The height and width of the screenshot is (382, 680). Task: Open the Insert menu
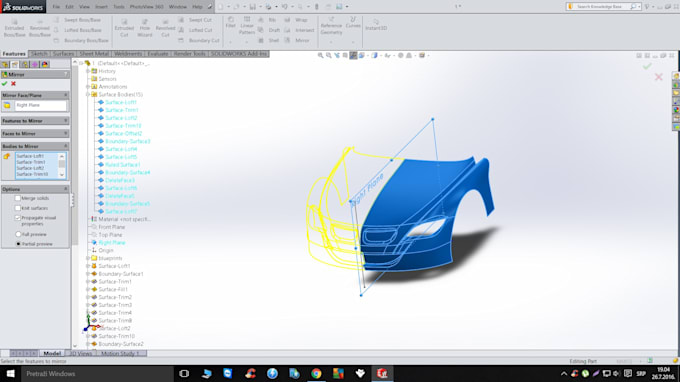(101, 7)
